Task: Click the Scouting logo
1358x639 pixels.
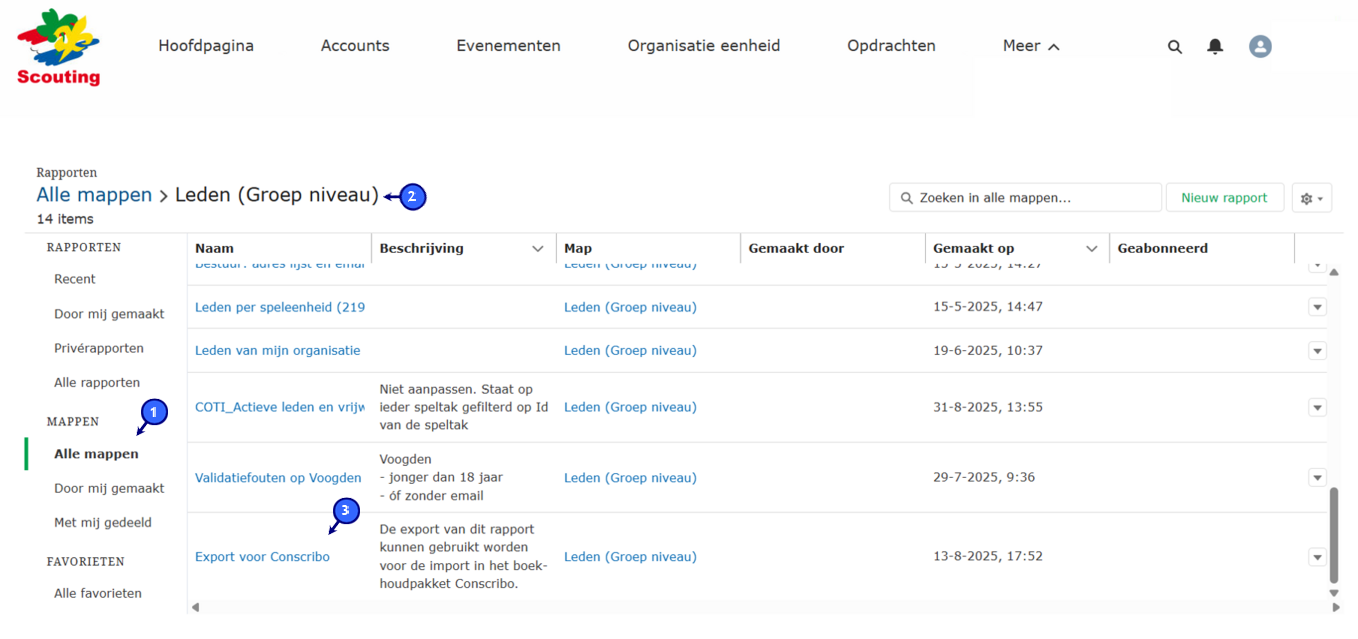Action: (58, 47)
